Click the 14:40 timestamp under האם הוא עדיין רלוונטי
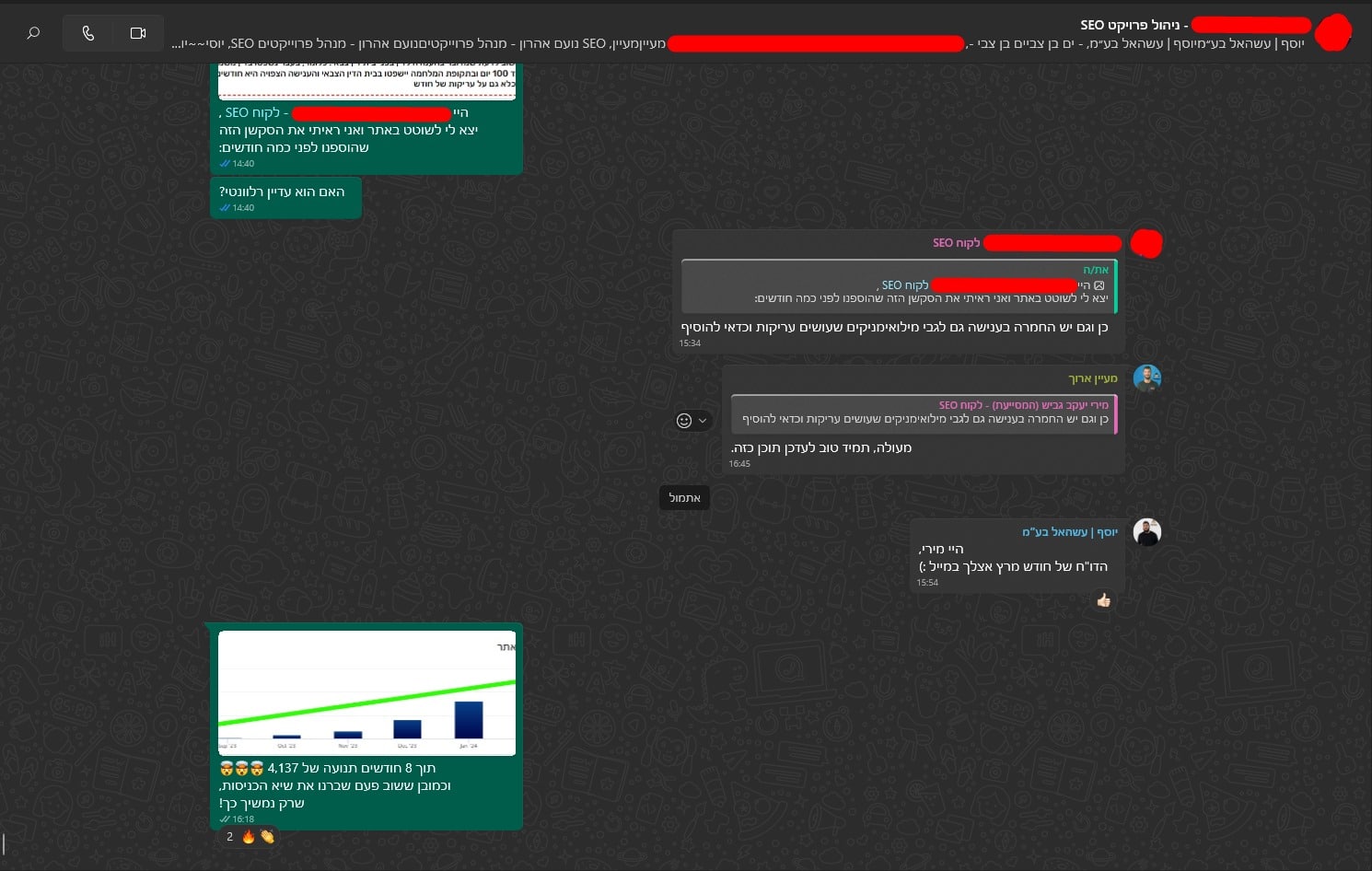 238,208
